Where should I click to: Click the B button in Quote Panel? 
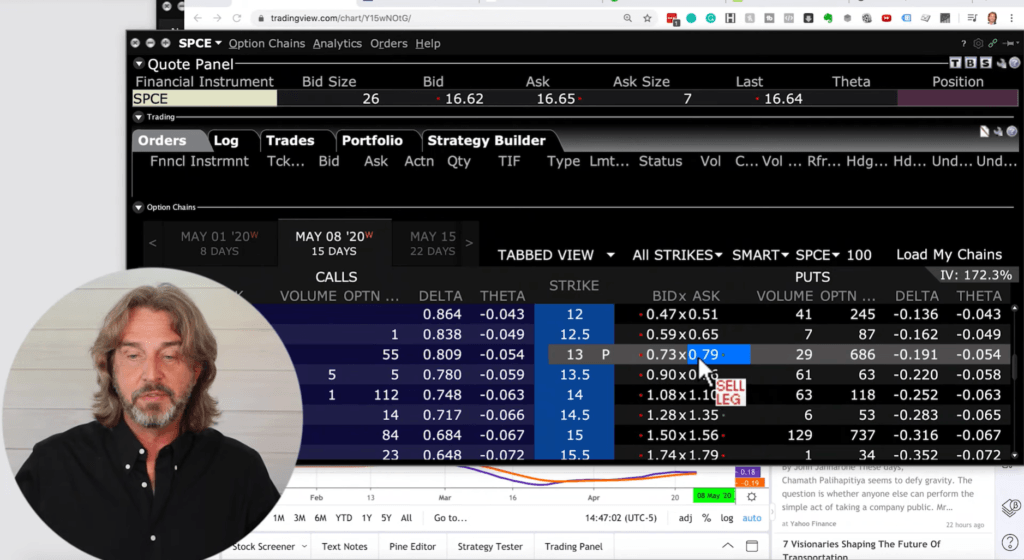[x=970, y=63]
